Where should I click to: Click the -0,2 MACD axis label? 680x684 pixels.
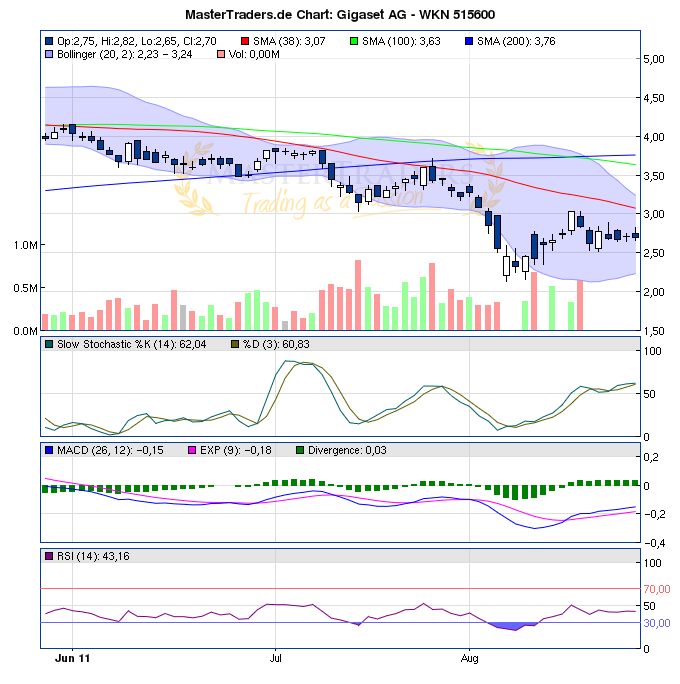click(x=654, y=514)
